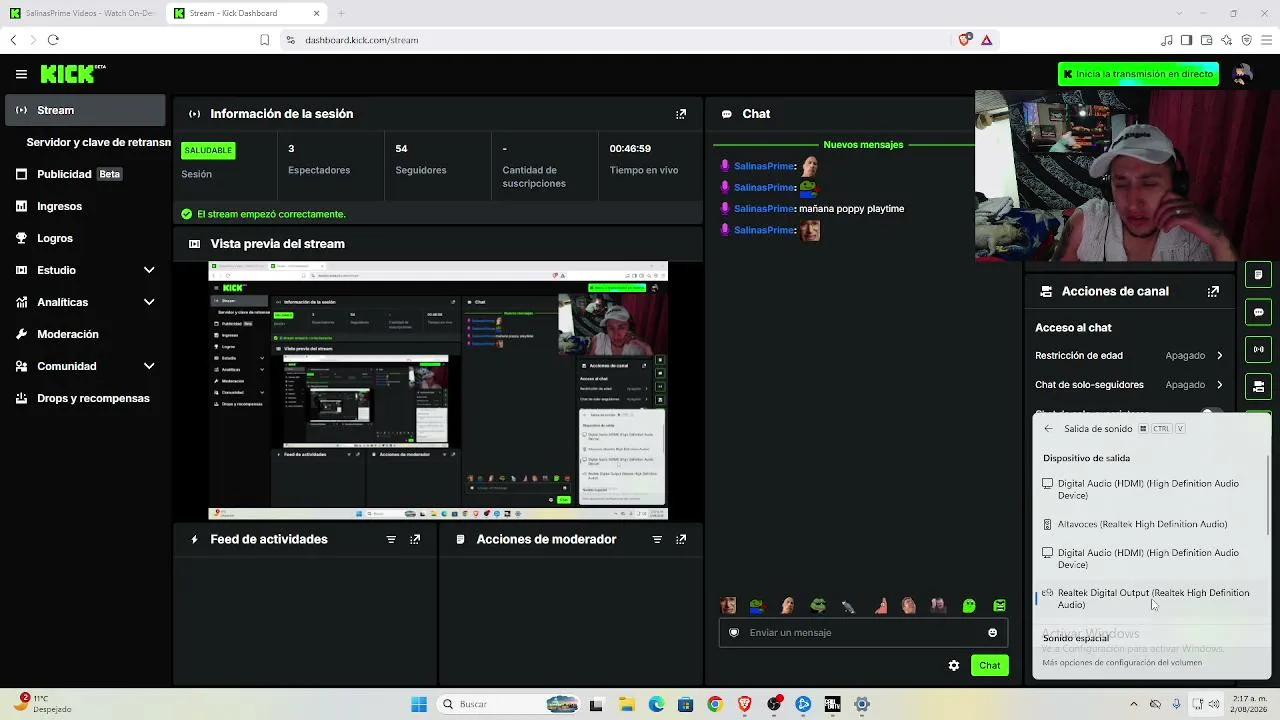Select Altavoces Realtek output device
Image resolution: width=1280 pixels, height=720 pixels.
click(1151, 524)
